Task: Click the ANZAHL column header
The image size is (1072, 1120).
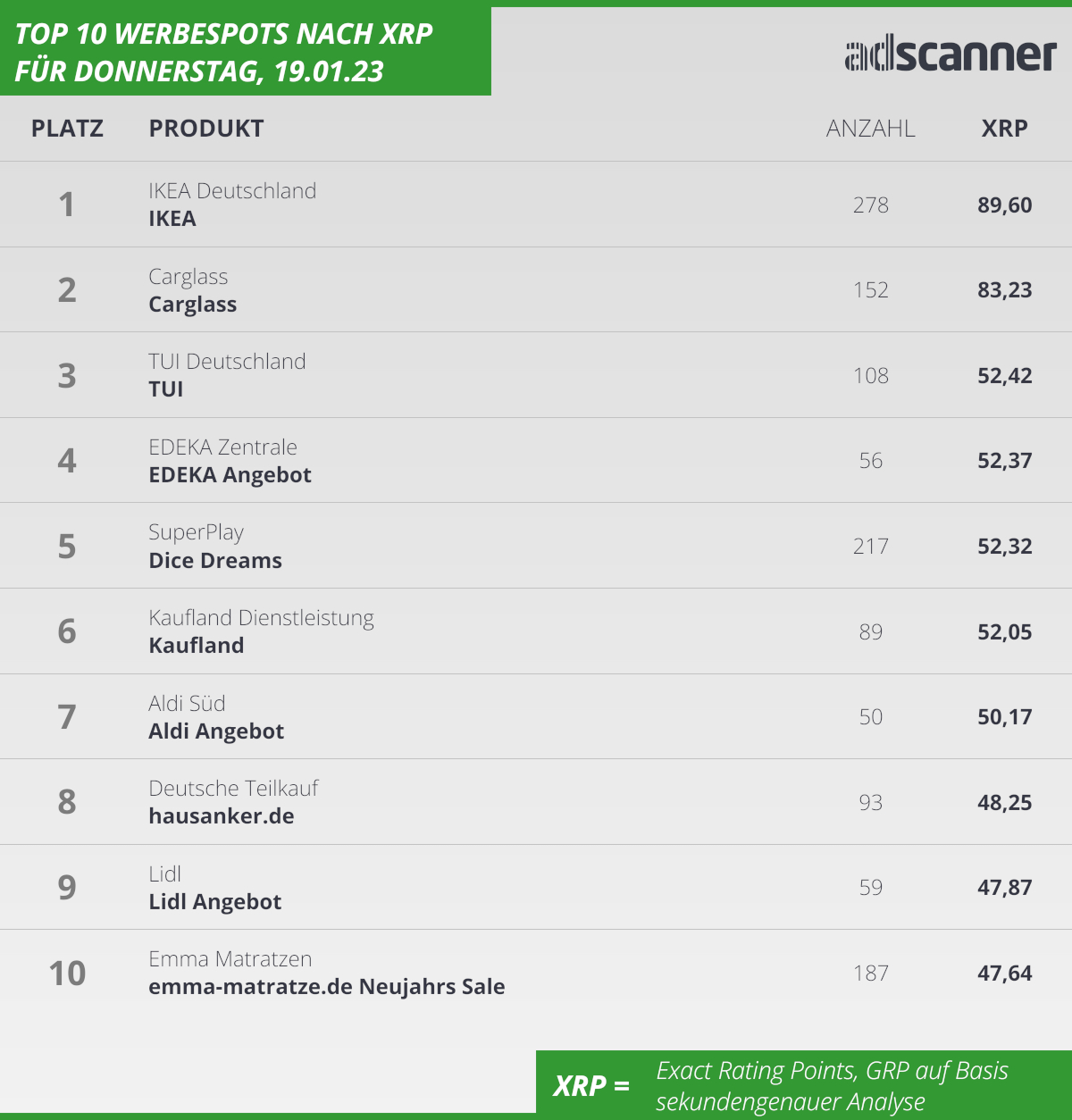Action: 871,129
